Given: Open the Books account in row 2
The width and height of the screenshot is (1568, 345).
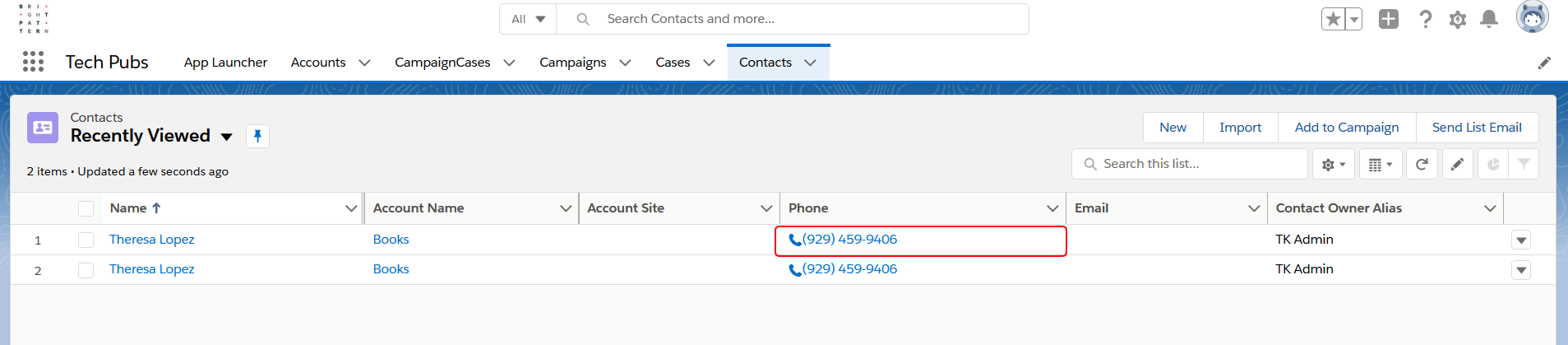Looking at the screenshot, I should [391, 269].
